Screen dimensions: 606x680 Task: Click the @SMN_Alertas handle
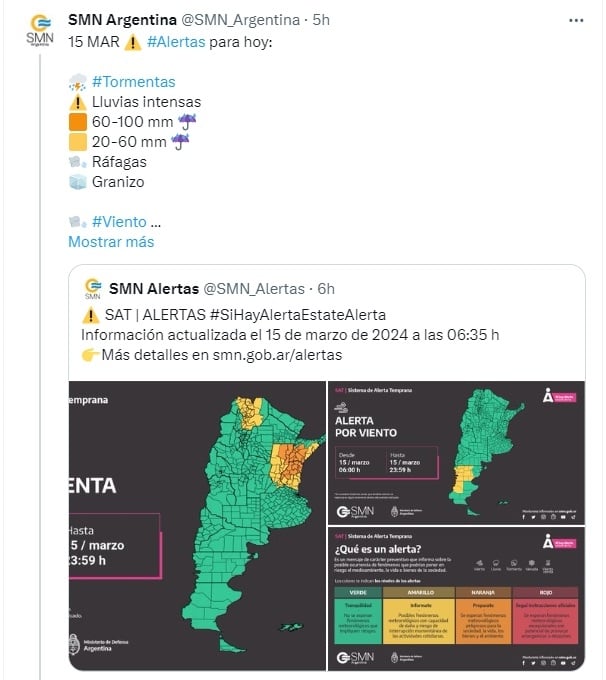coord(254,289)
